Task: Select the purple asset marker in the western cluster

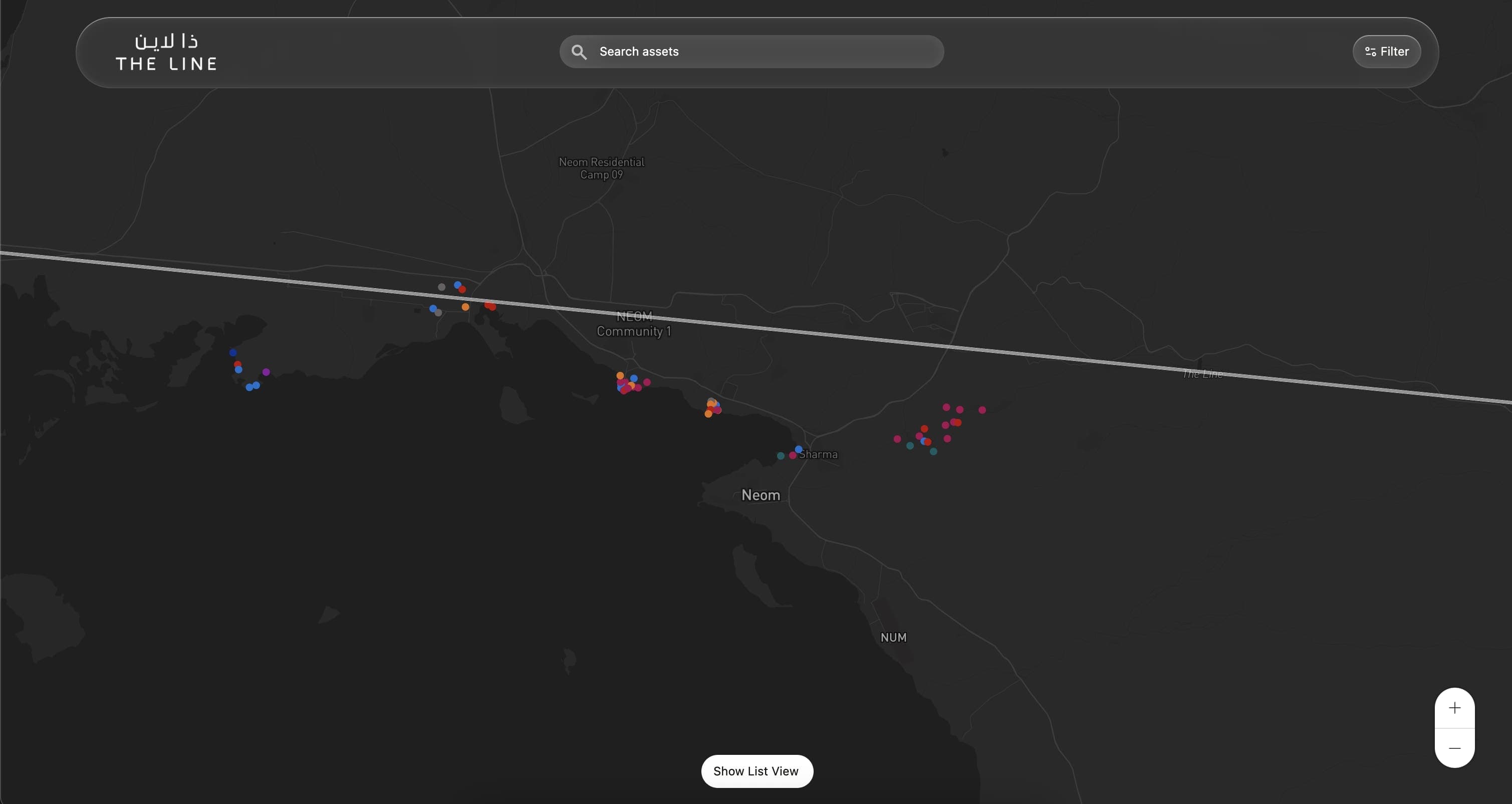Action: 266,371
